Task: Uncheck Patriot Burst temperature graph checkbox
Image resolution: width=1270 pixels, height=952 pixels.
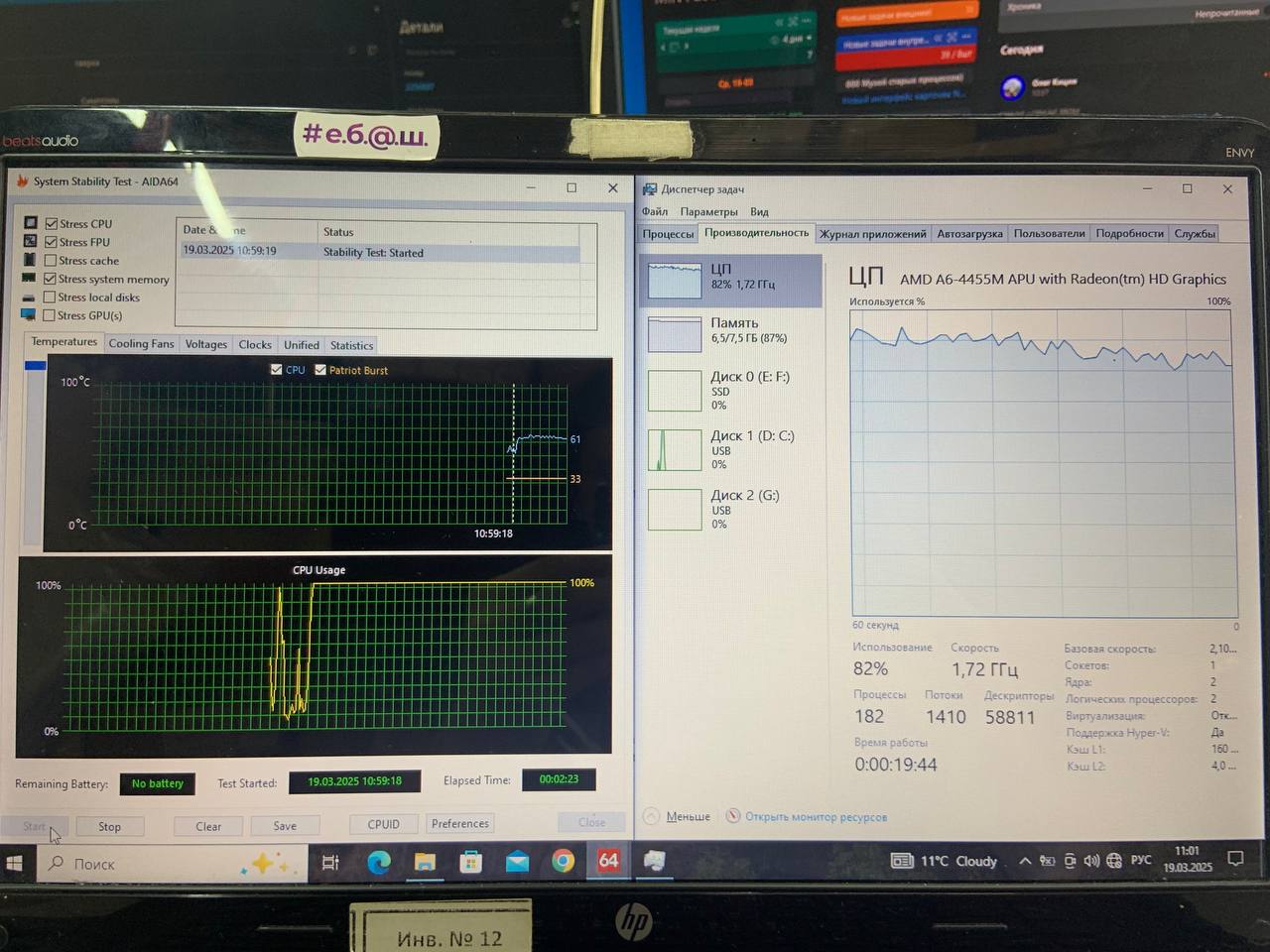Action: click(x=320, y=370)
